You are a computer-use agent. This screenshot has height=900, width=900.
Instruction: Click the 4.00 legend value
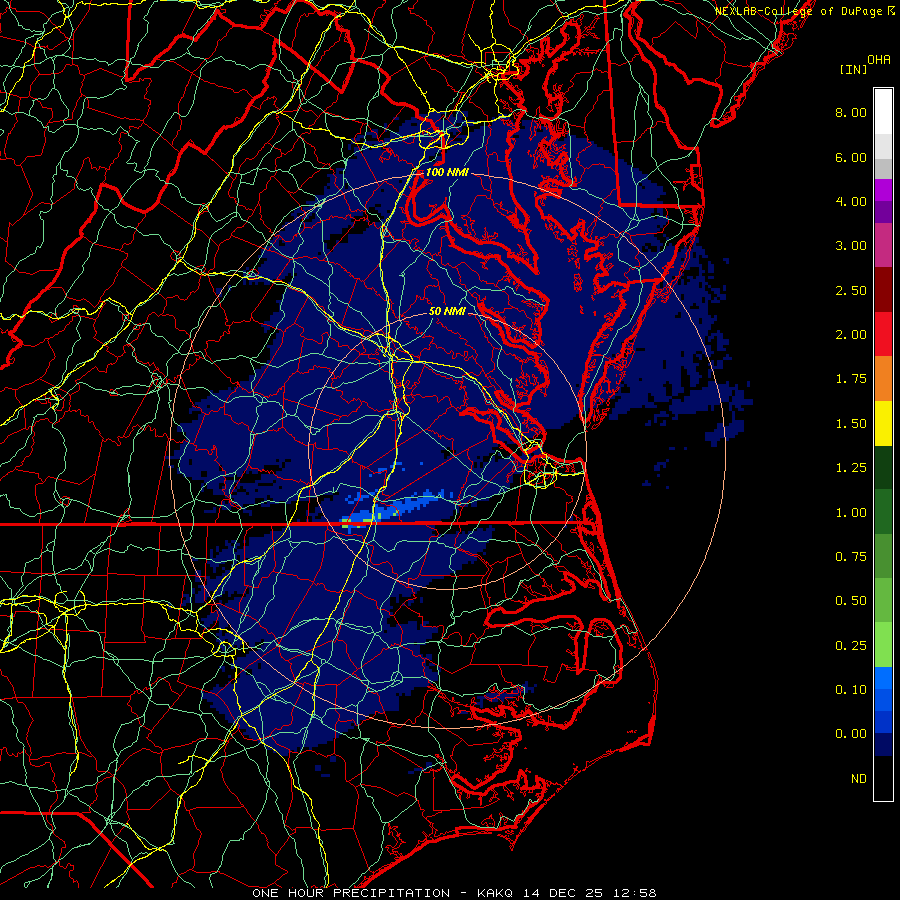(851, 201)
